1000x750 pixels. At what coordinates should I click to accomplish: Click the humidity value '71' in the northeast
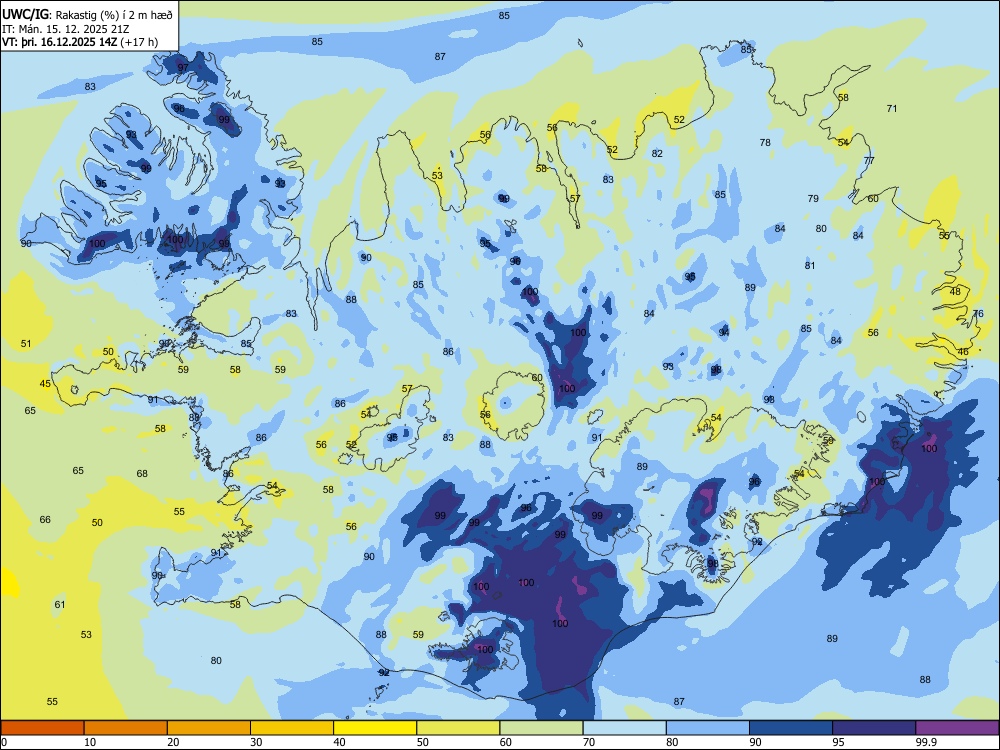pyautogui.click(x=892, y=108)
